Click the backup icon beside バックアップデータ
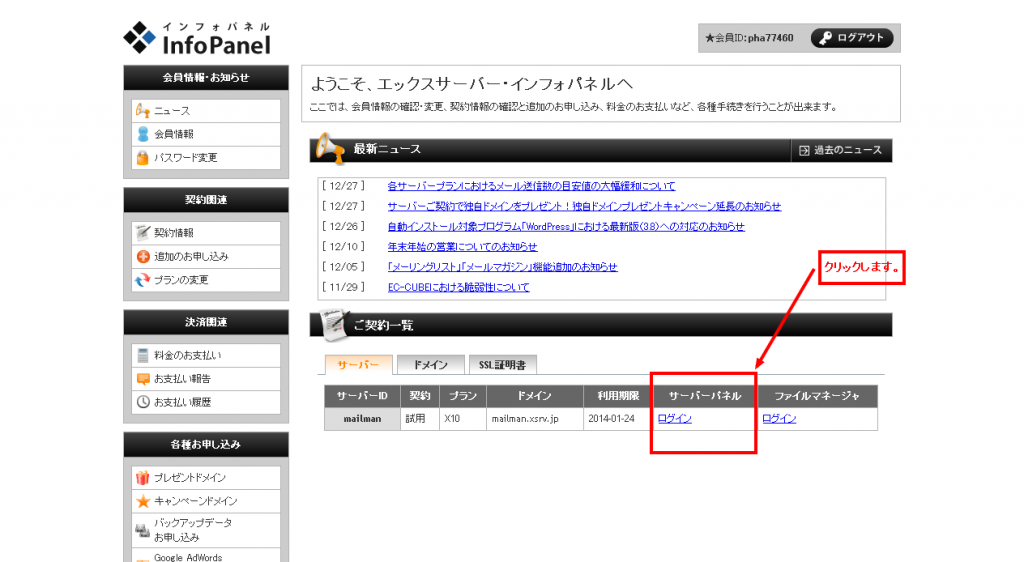The image size is (1024, 562). pos(142,529)
